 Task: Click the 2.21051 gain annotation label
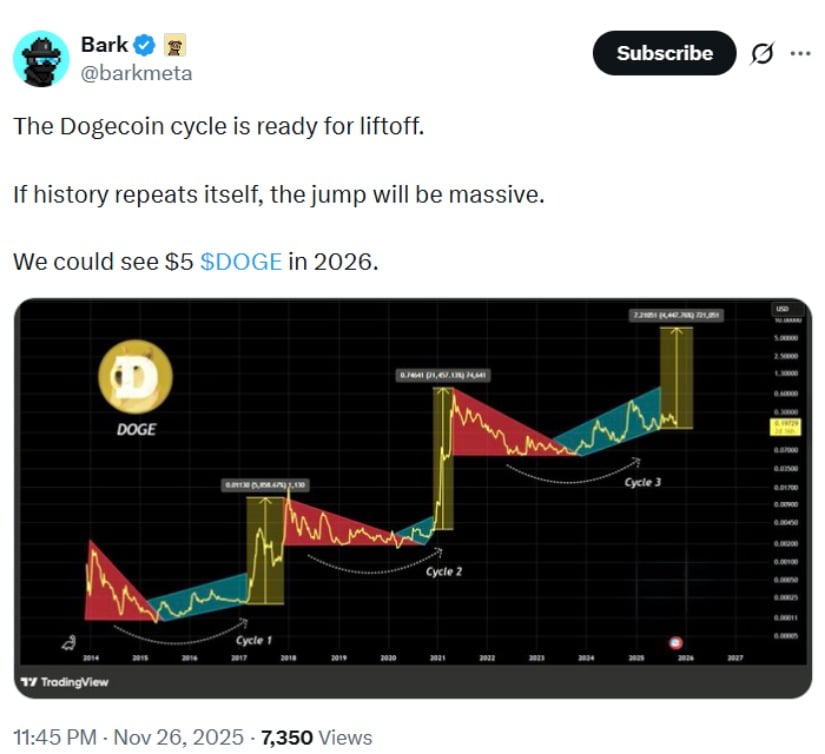tap(676, 313)
